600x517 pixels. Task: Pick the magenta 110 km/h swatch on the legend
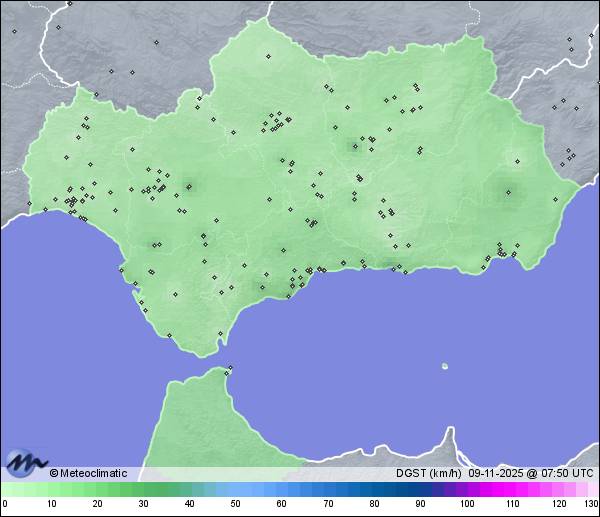tap(512, 489)
